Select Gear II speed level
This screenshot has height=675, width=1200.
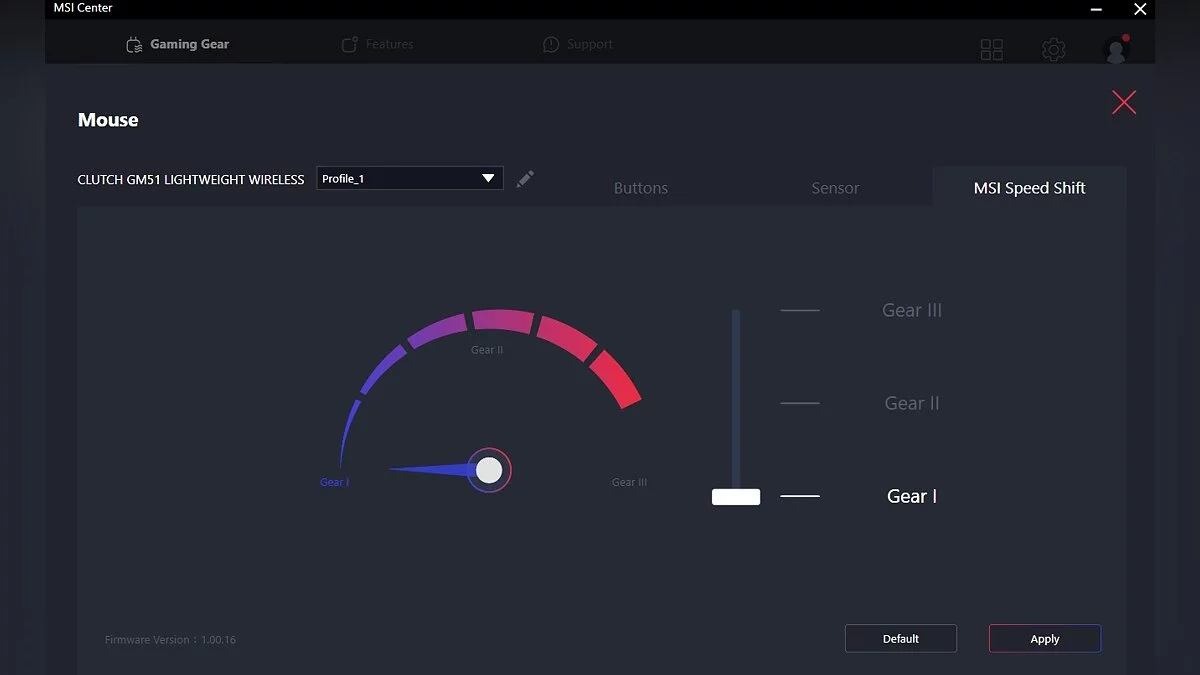coord(911,403)
